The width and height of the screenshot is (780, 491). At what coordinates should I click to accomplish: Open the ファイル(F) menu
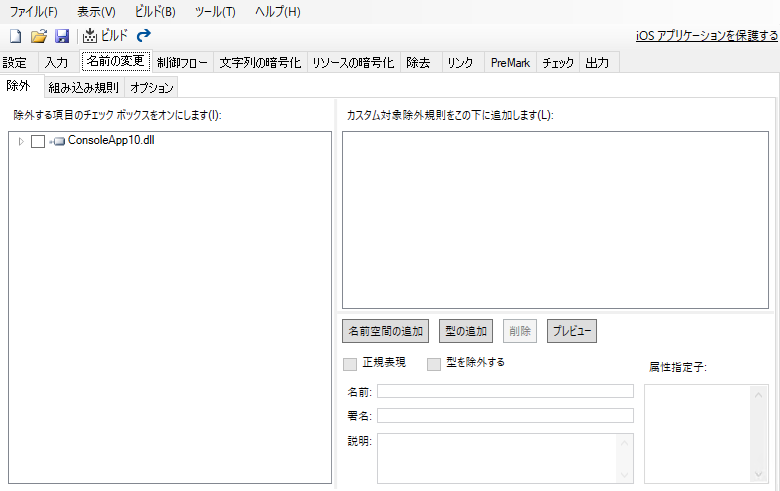(x=34, y=12)
